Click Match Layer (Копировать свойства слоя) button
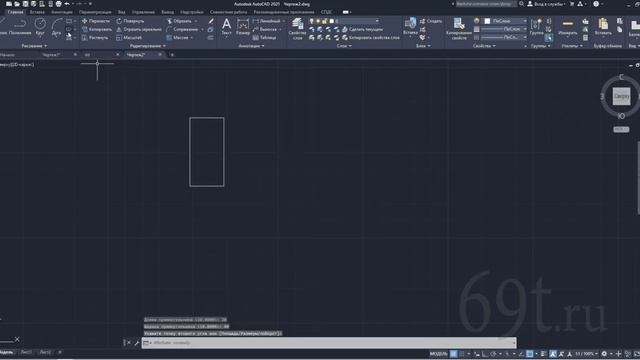640x360 pixels. (371, 38)
